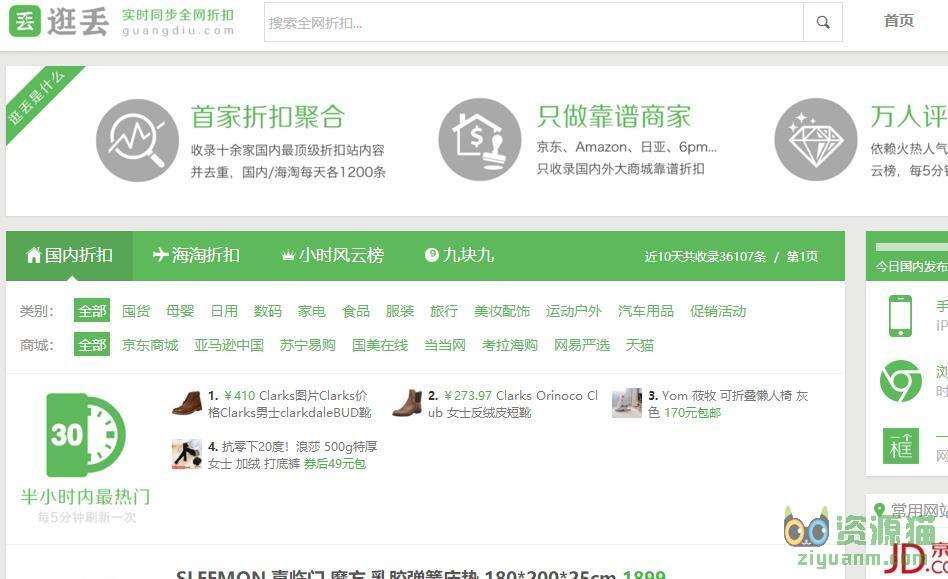Open deal 3 Yom 莜牧 可折叠懒人椅 link
Image resolution: width=948 pixels, height=579 pixels.
click(729, 404)
